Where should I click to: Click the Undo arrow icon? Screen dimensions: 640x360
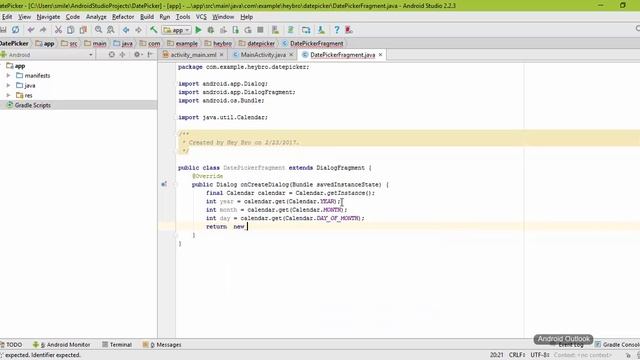click(31, 30)
